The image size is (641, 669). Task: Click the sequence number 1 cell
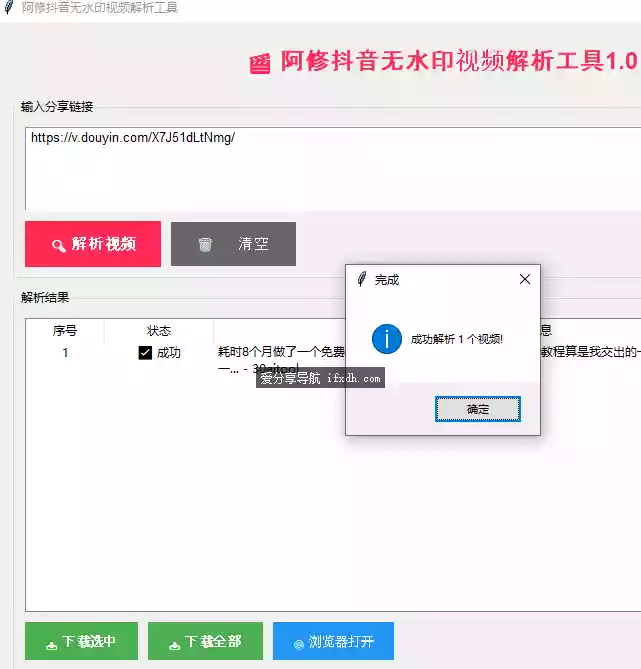tap(65, 353)
